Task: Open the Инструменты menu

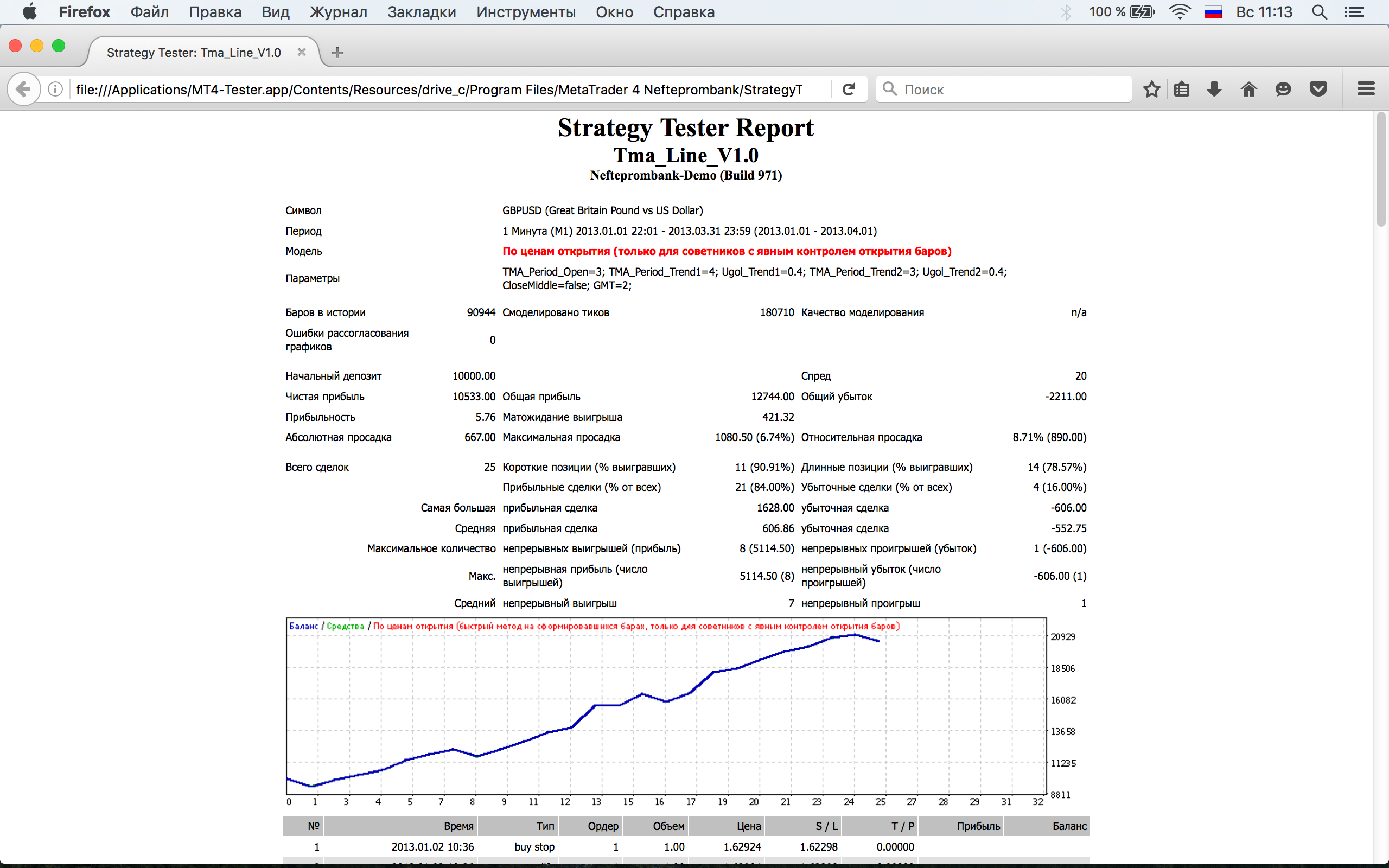Action: pyautogui.click(x=526, y=12)
